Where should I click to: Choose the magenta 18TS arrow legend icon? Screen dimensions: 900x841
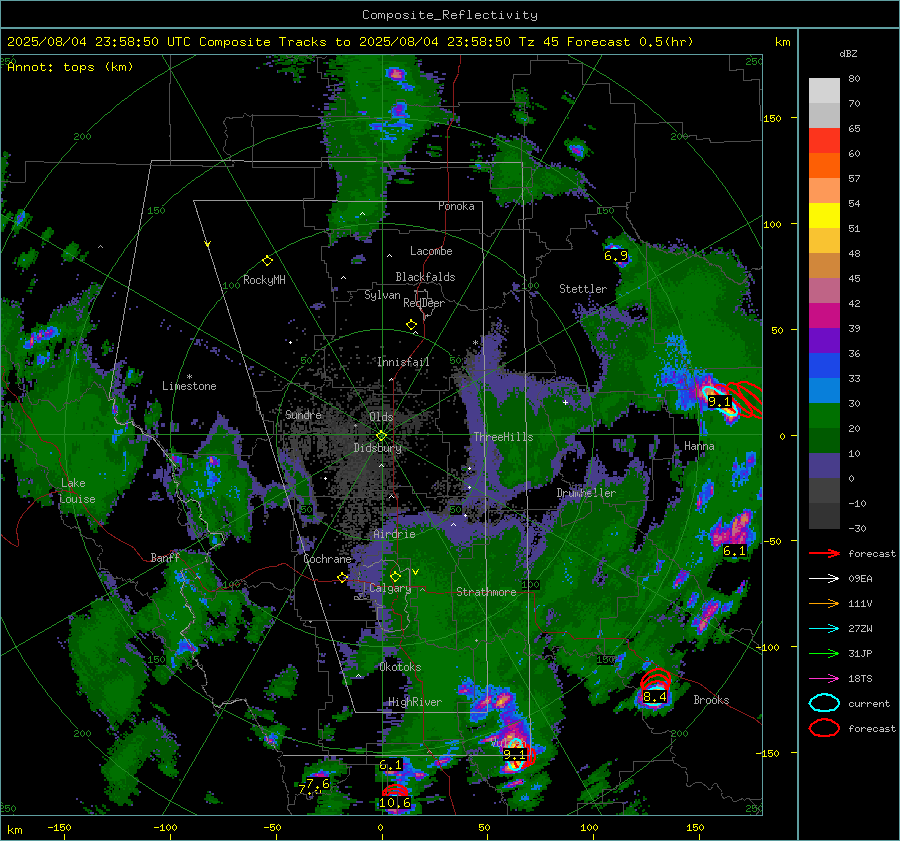click(x=824, y=679)
